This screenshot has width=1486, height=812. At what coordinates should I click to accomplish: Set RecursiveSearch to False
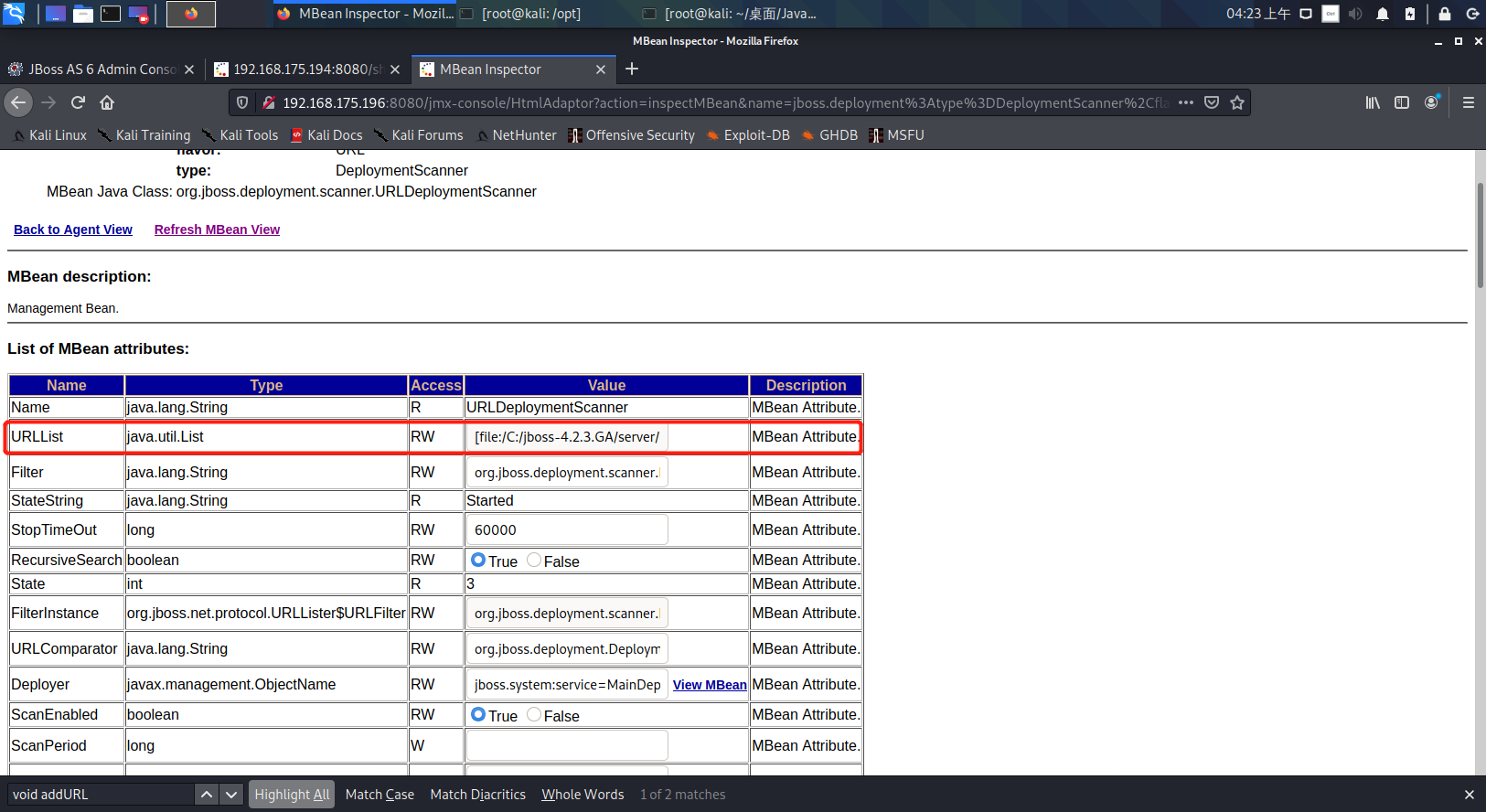pyautogui.click(x=534, y=560)
